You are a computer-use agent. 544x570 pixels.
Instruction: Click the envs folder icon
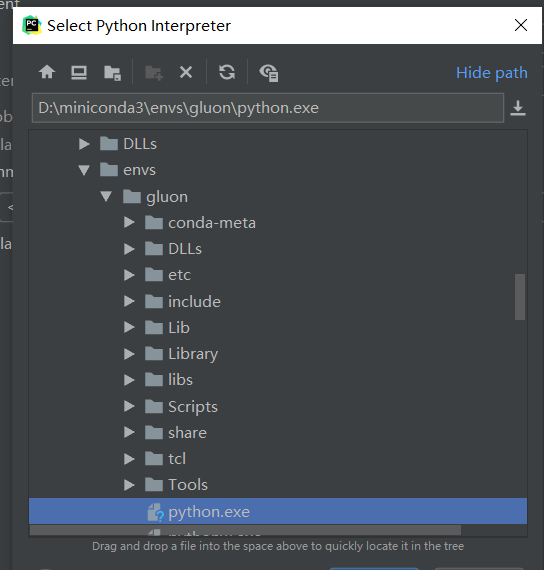pos(109,170)
